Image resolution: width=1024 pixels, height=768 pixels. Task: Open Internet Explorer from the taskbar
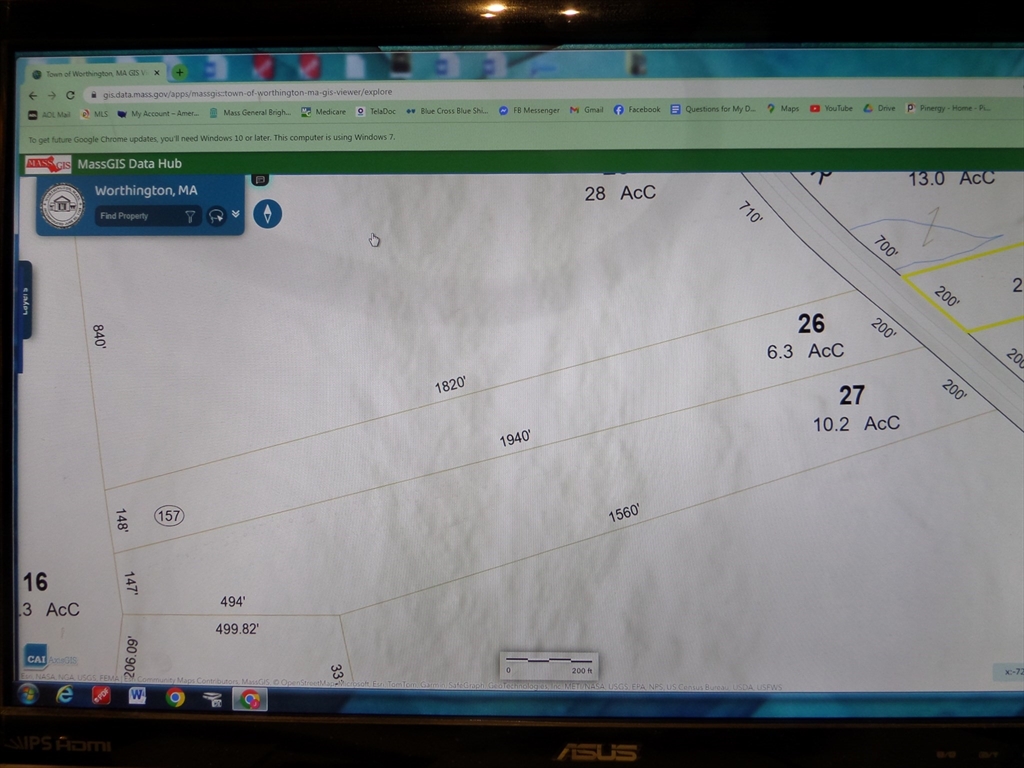(65, 695)
